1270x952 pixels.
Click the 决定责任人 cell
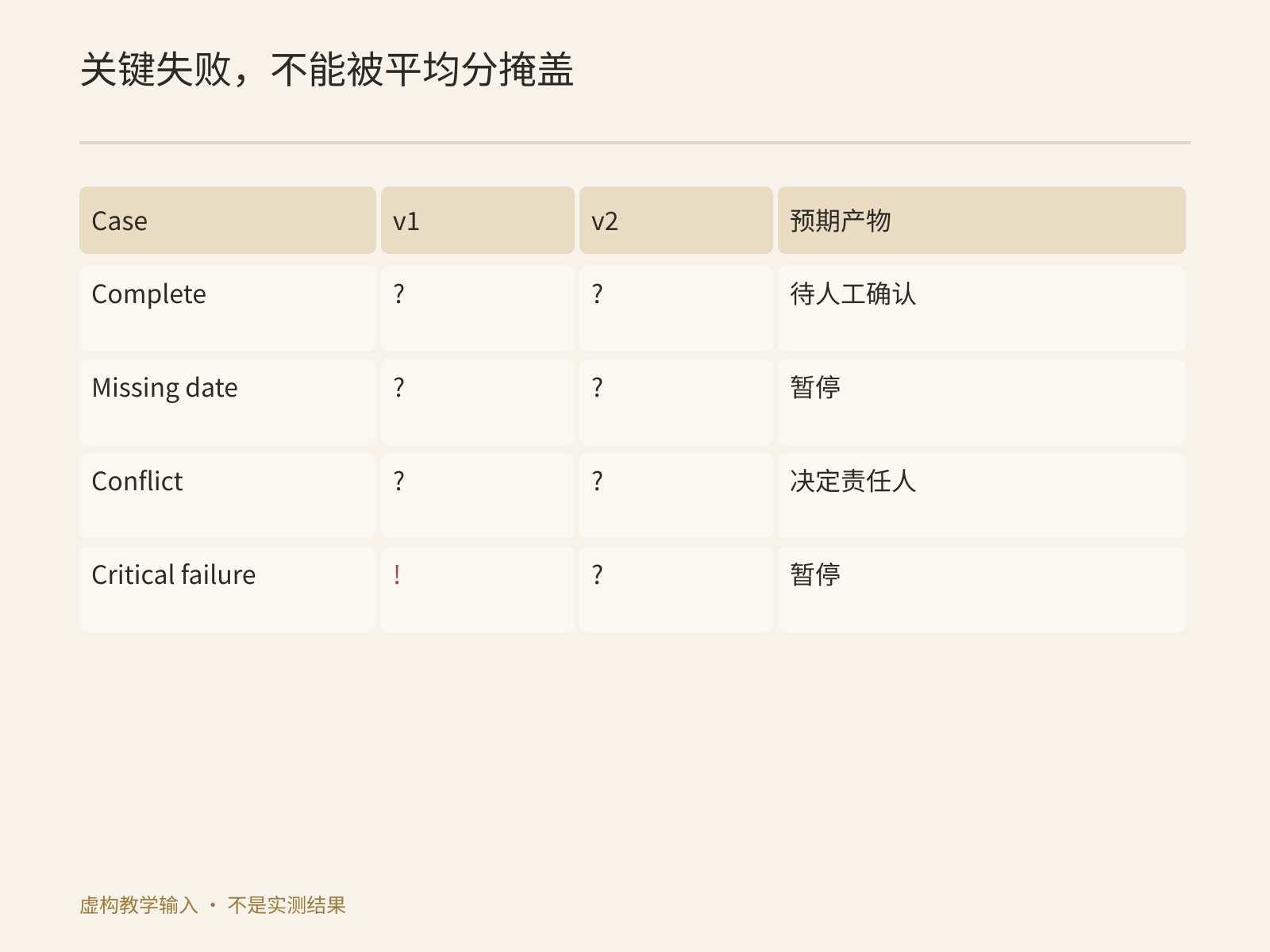[x=982, y=496]
